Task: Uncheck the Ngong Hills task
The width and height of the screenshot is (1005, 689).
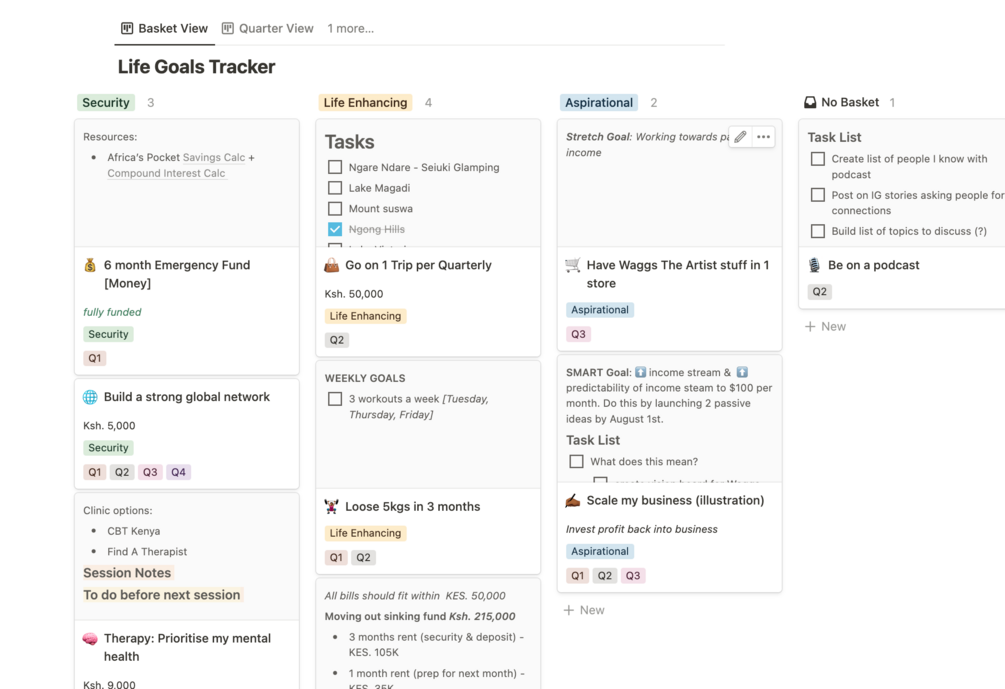Action: [335, 229]
